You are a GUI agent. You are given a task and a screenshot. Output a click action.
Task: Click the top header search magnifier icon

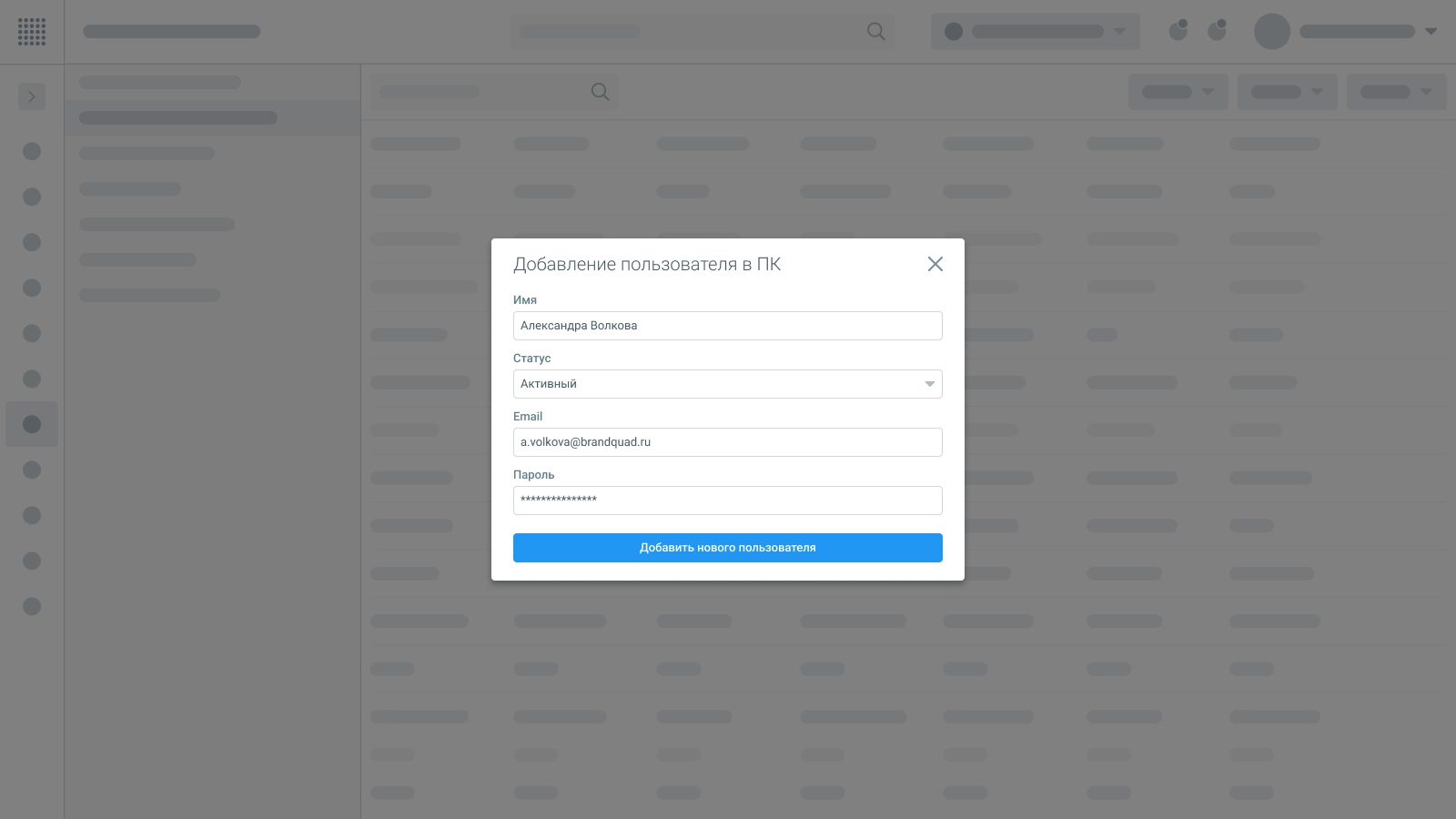[x=875, y=32]
